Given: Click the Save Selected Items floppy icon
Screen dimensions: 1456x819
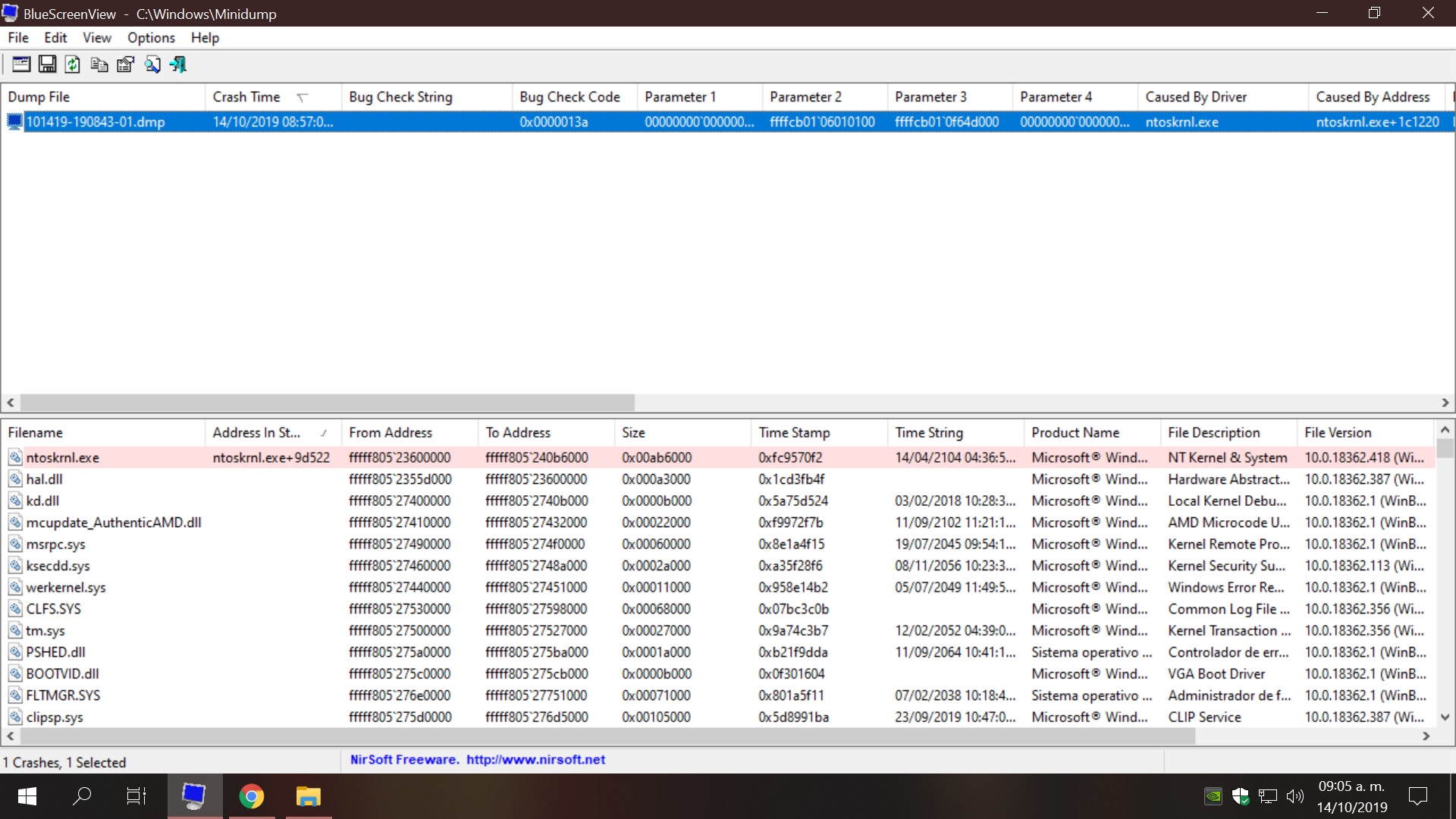Looking at the screenshot, I should 47,64.
